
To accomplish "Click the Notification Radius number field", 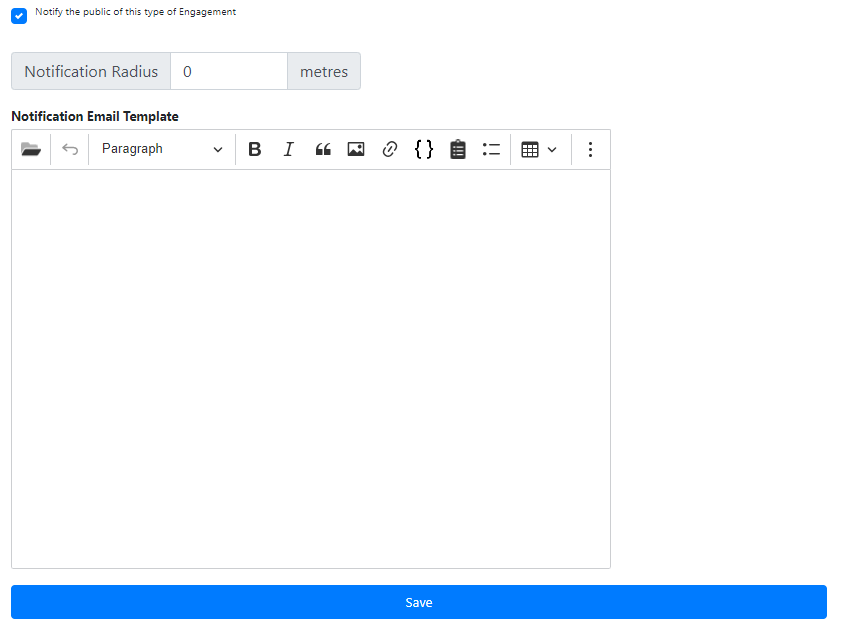I will 229,72.
